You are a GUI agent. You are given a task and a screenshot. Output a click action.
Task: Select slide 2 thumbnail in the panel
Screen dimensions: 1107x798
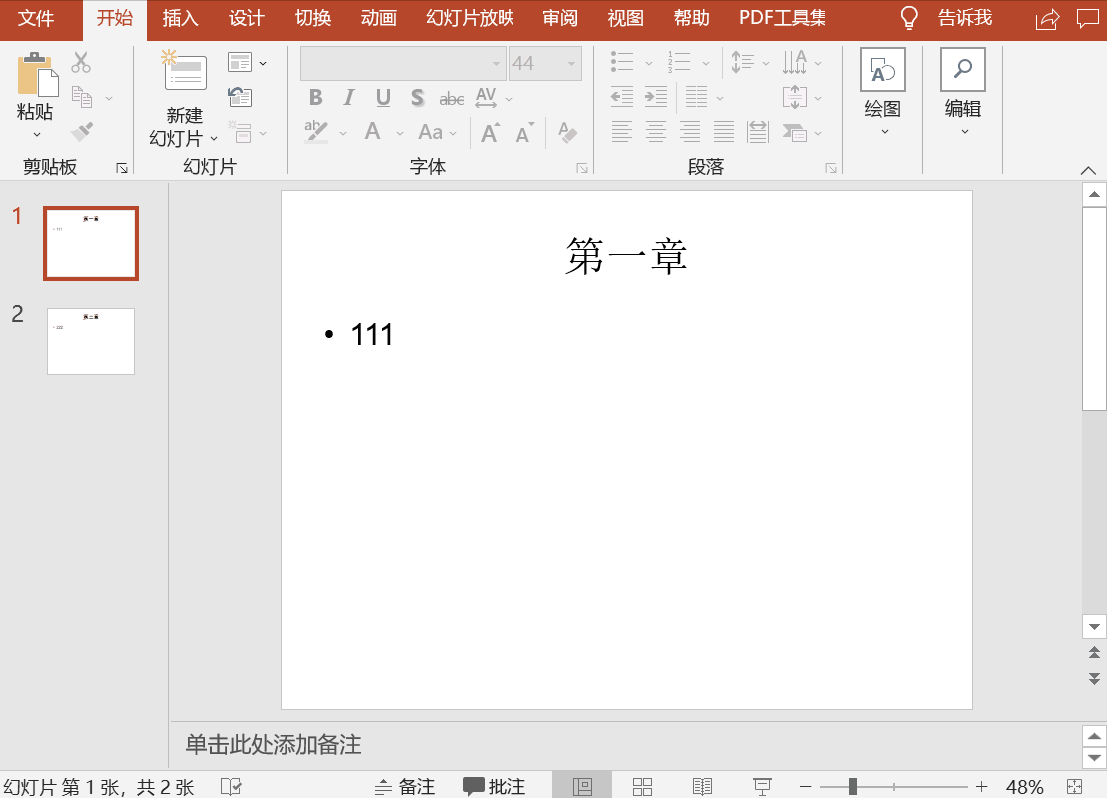point(90,341)
